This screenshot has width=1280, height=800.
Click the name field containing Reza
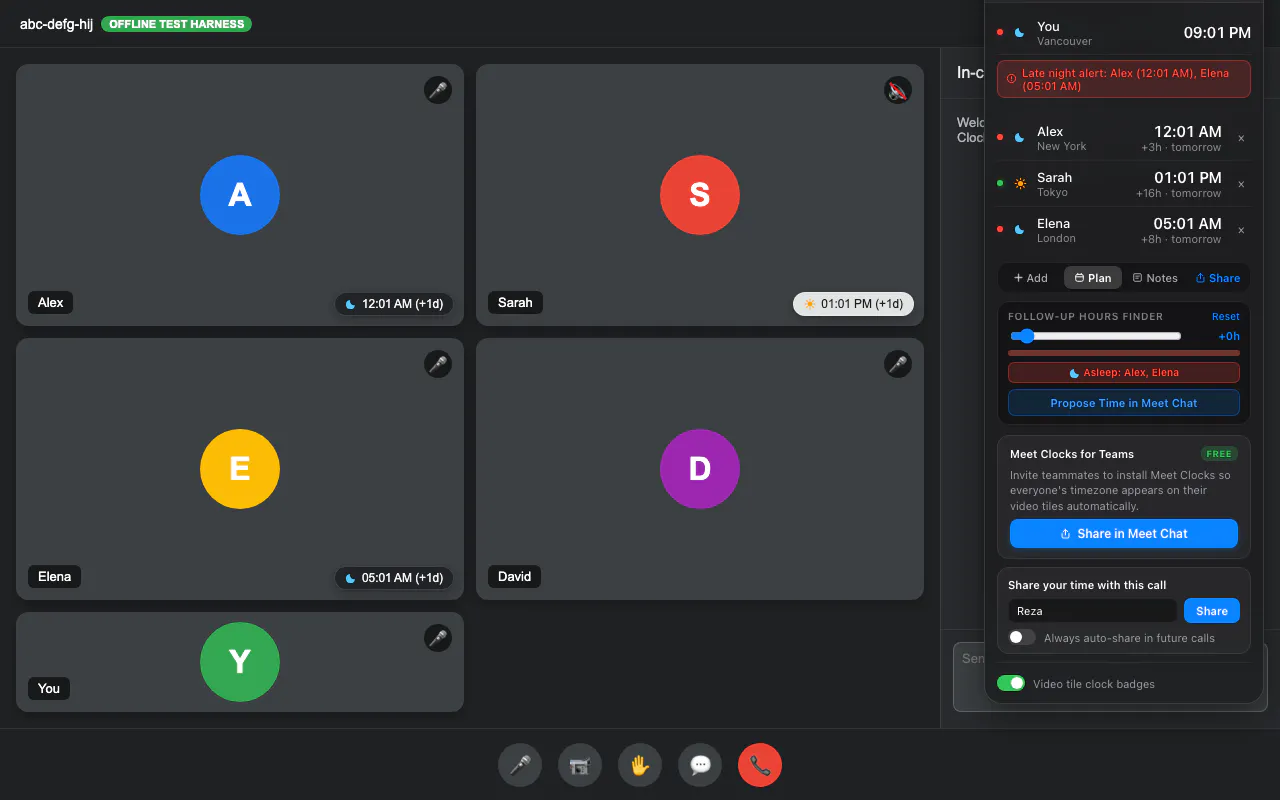1093,611
